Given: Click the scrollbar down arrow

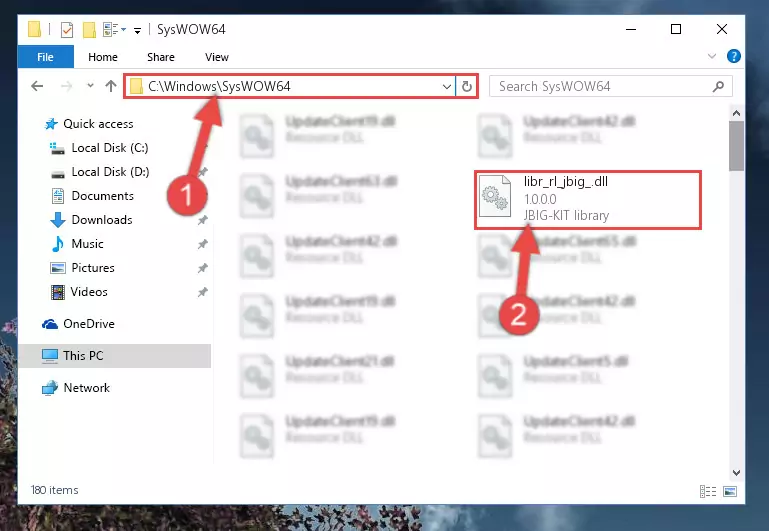Looking at the screenshot, I should coord(736,473).
